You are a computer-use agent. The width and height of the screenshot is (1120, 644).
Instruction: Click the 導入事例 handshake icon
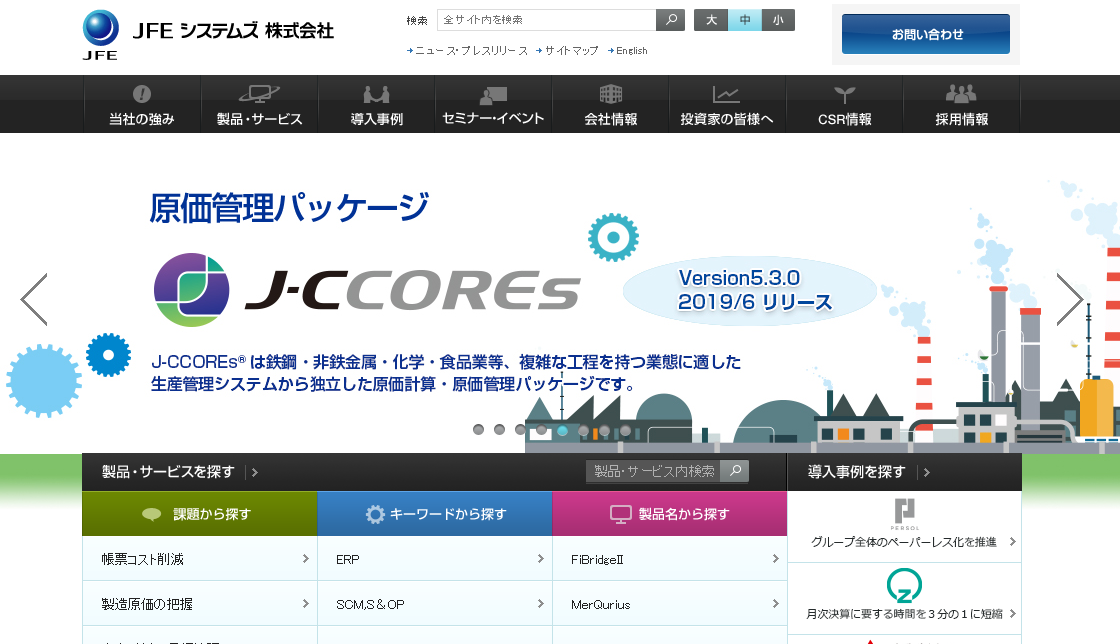click(376, 94)
